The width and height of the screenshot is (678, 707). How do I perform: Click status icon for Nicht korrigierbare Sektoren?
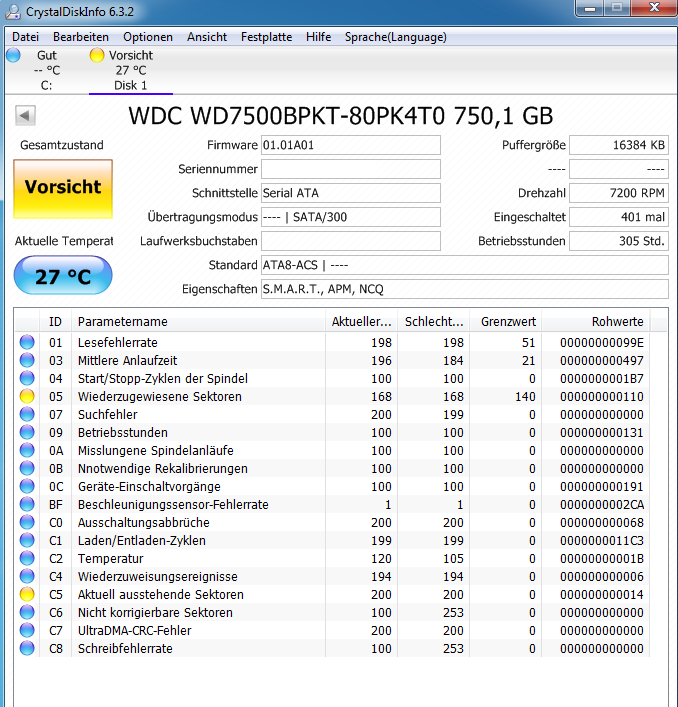[27, 612]
